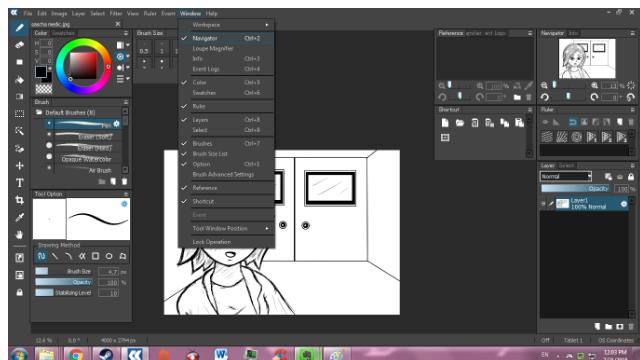This screenshot has width=640, height=360.
Task: Click the Navigator preview thumbnail
Action: tap(587, 58)
